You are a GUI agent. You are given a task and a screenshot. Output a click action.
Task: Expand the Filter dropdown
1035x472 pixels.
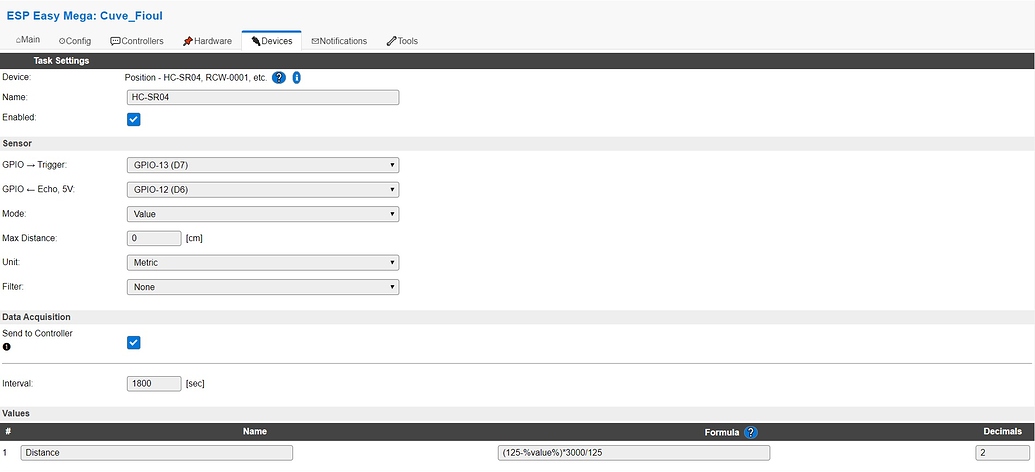tap(263, 287)
